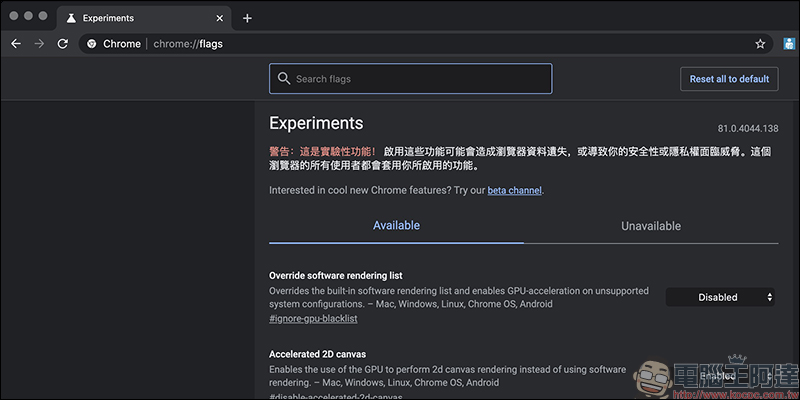Viewport: 800px width, 400px height.
Task: Click Reset all to default button
Action: click(x=729, y=79)
